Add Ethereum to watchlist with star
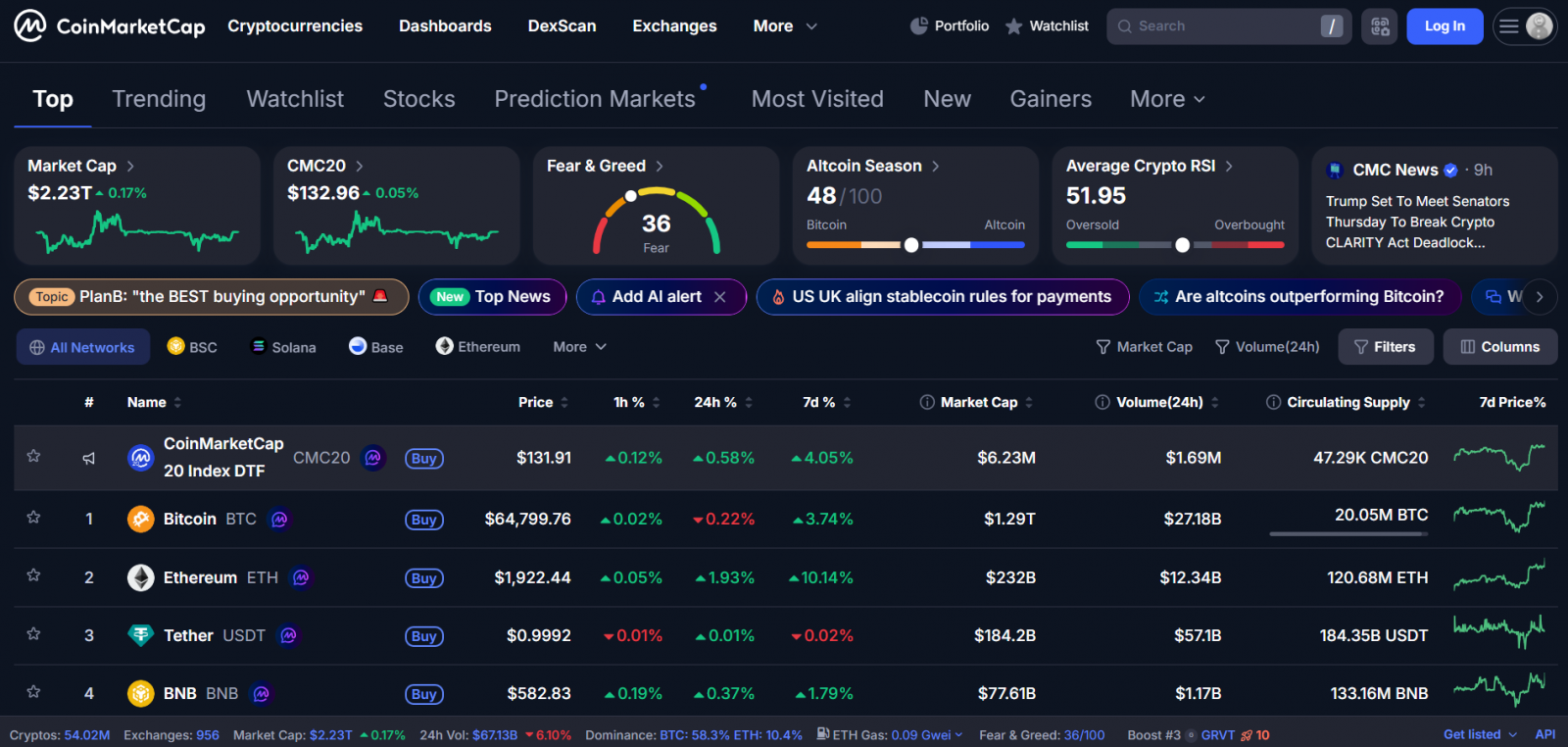This screenshot has height=747, width=1568. [33, 576]
